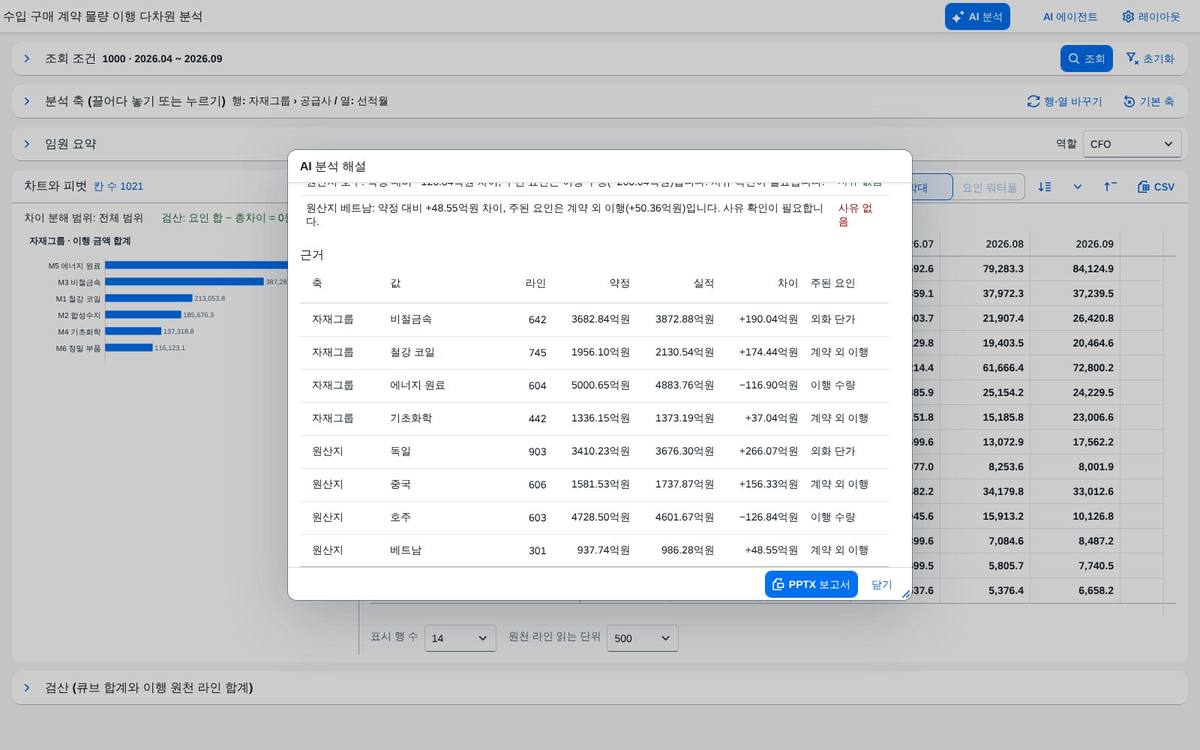This screenshot has width=1200, height=750.
Task: Select the 비철금속 row value
Action: [411, 320]
